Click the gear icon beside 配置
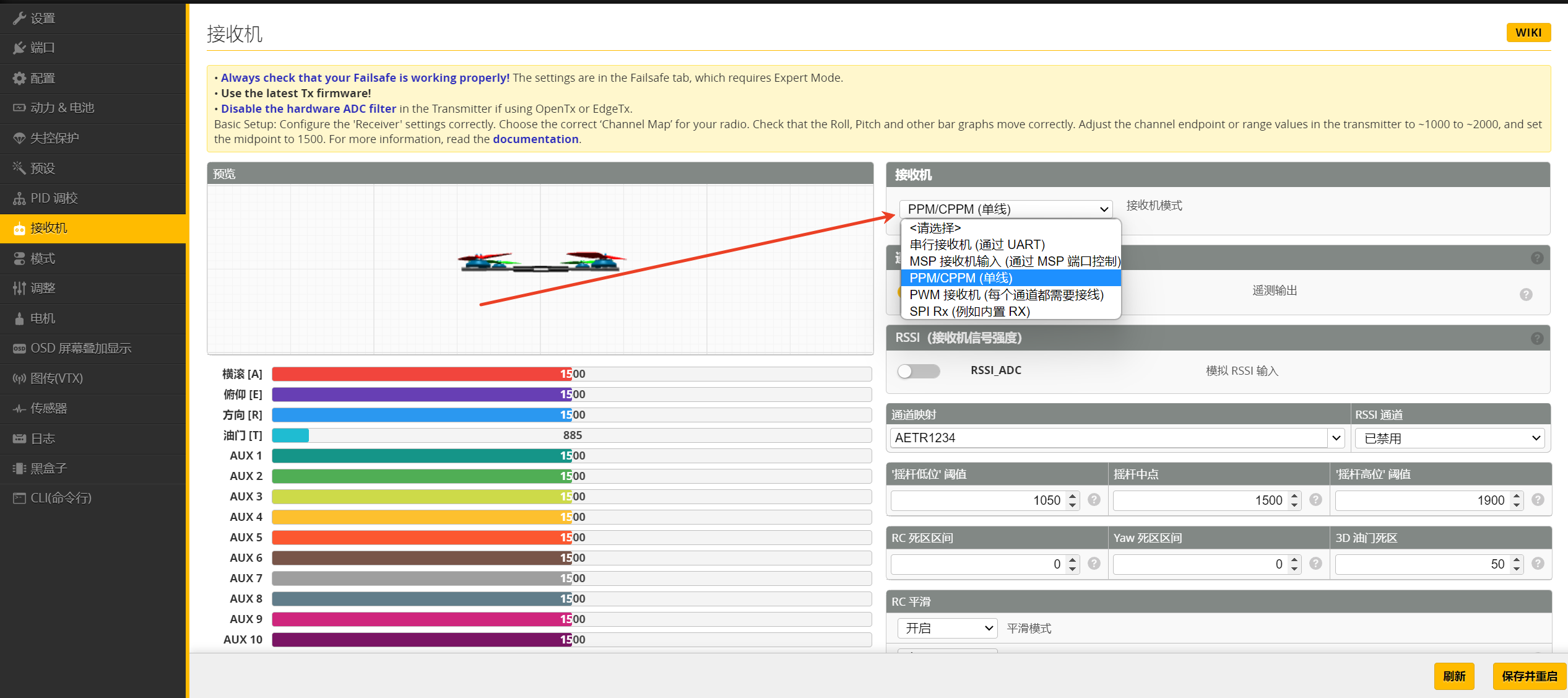 tap(19, 78)
